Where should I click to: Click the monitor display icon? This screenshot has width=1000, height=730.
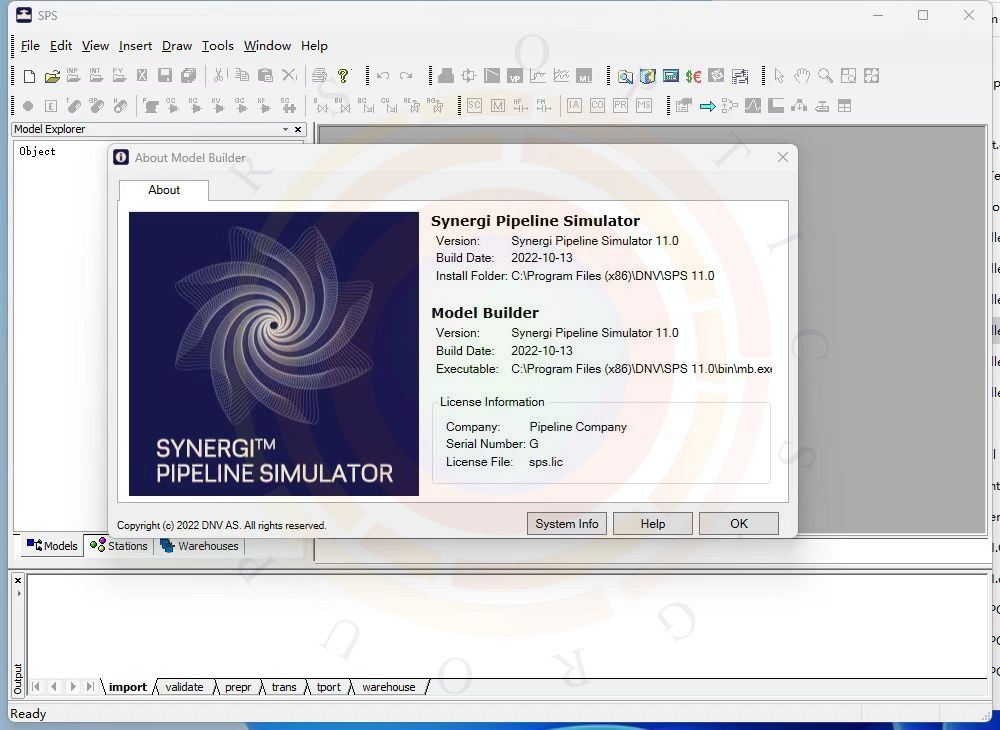pos(670,76)
